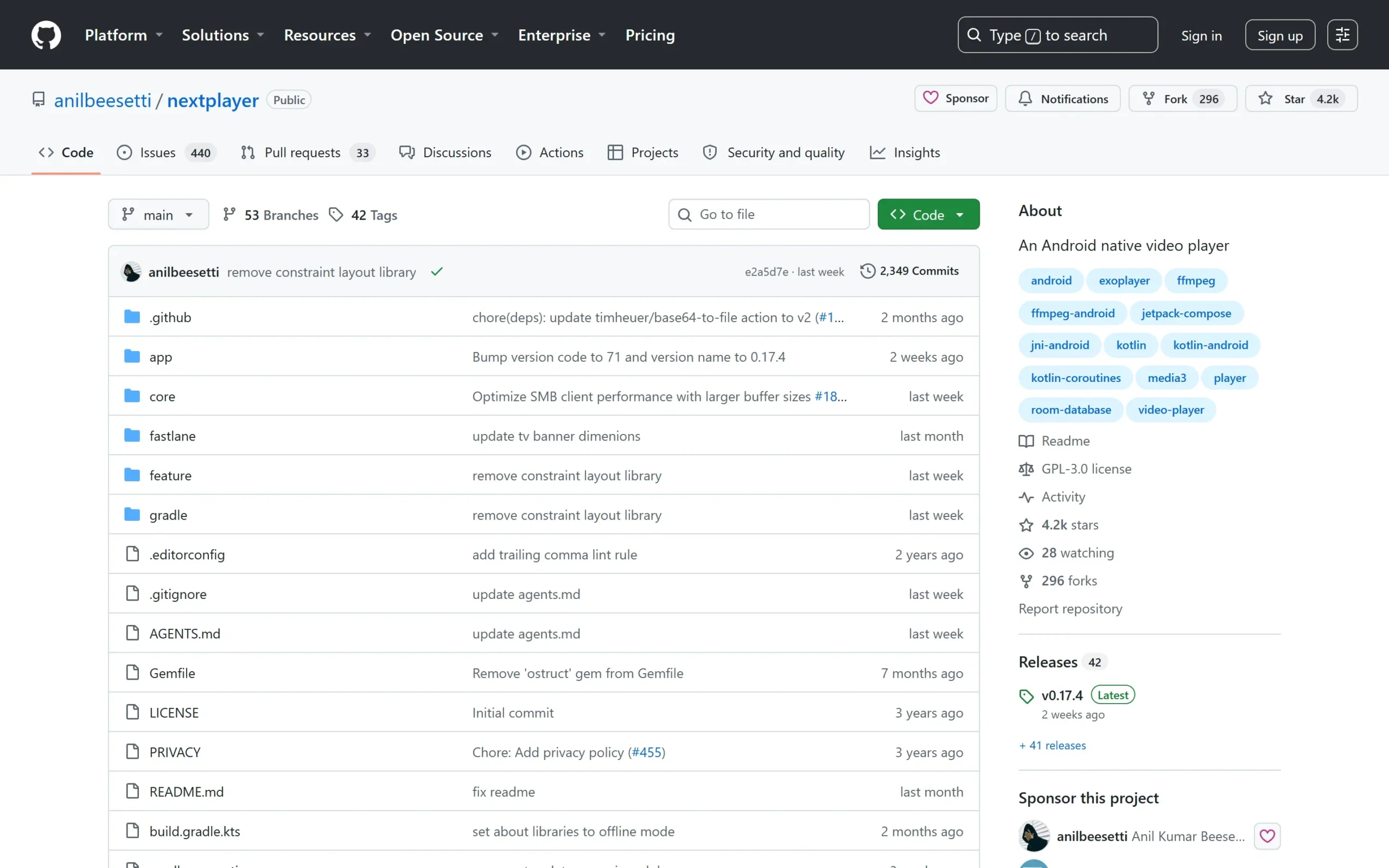Open the main branch selector dropdown
1389x868 pixels.
(158, 215)
